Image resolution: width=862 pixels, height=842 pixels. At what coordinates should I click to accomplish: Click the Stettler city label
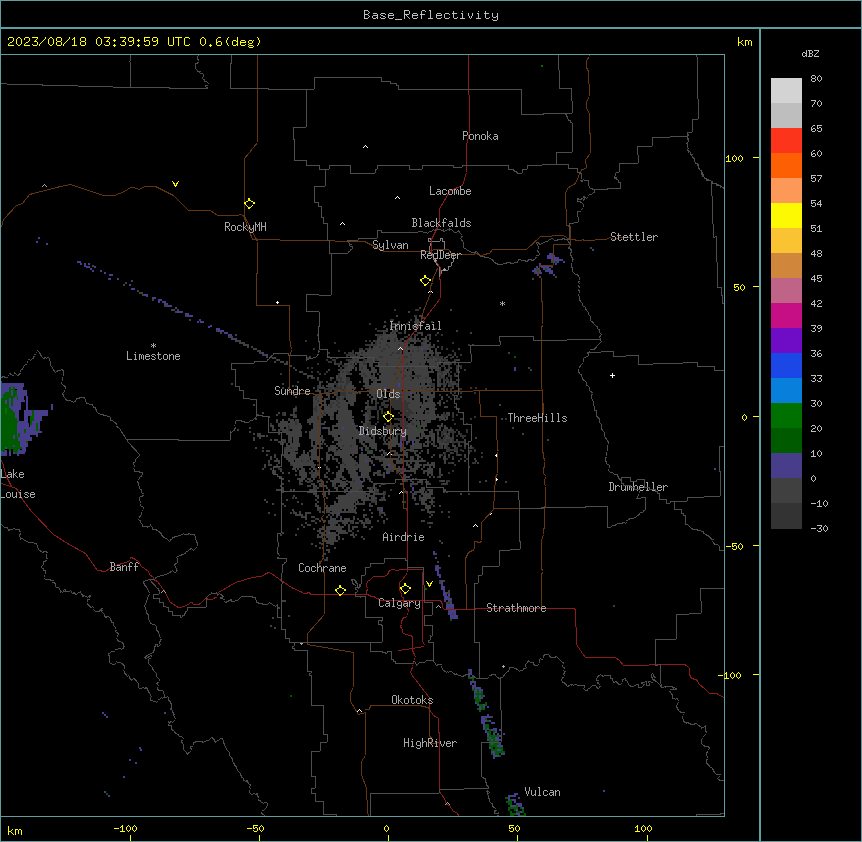(634, 237)
